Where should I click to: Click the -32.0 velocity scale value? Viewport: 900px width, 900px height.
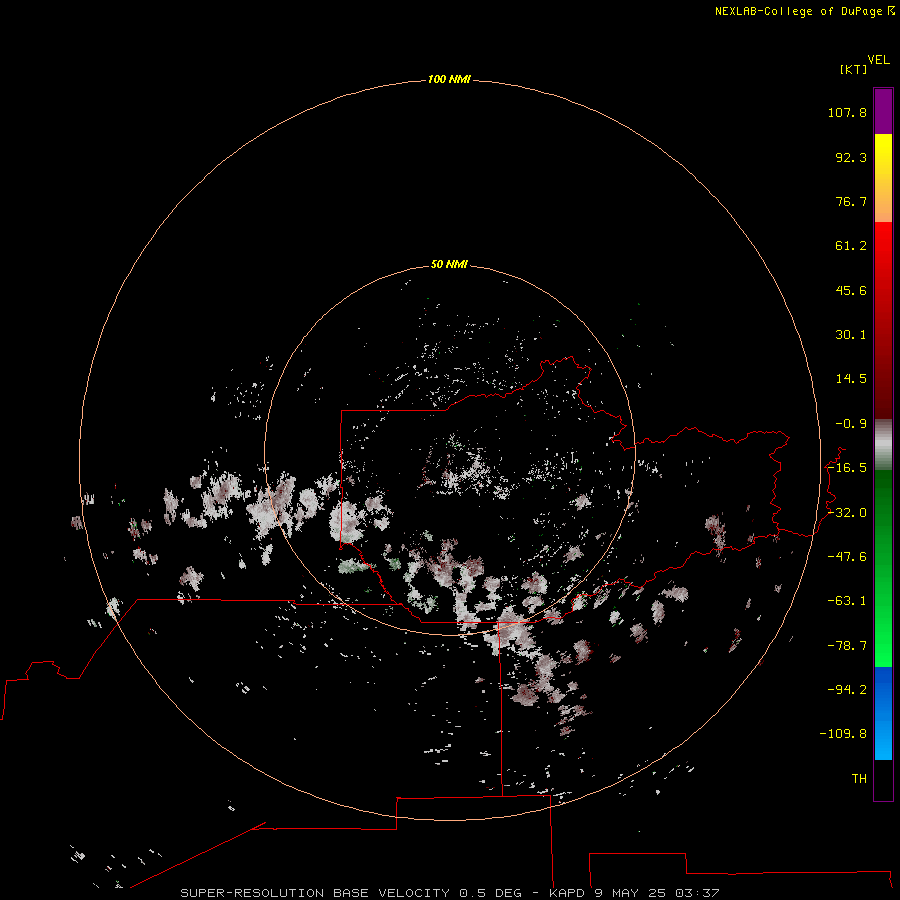847,513
